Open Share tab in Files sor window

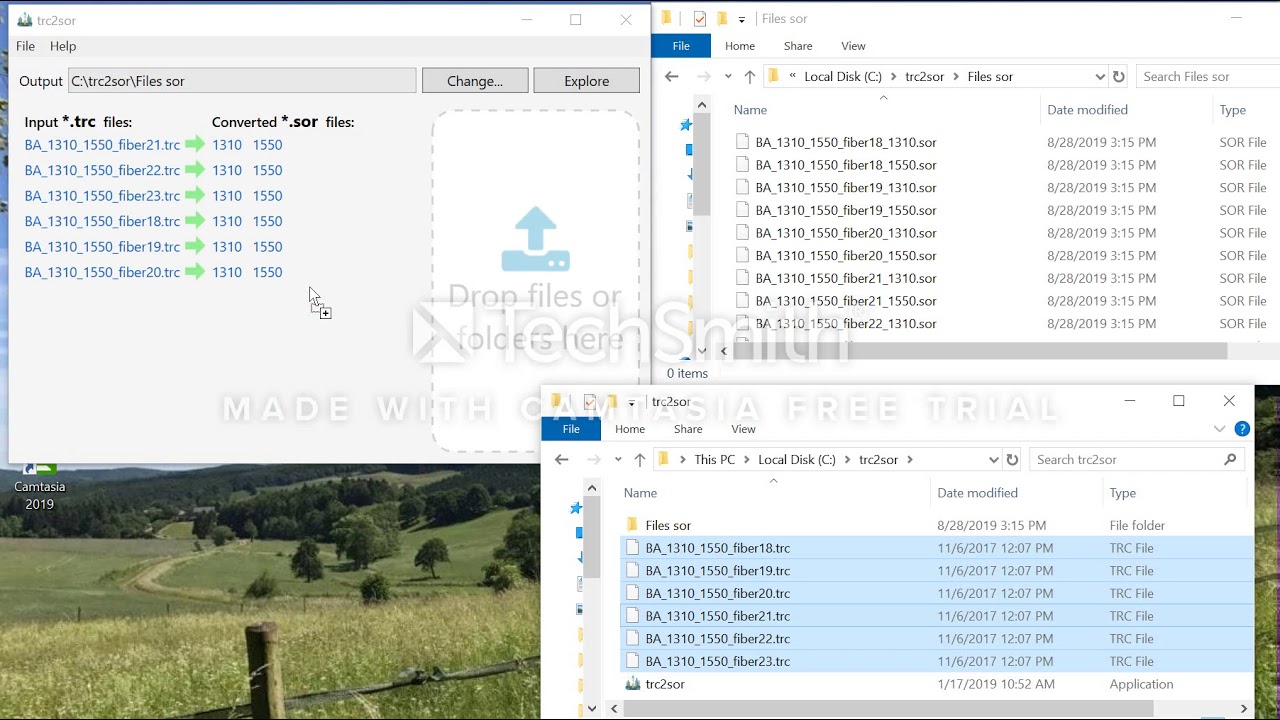click(x=798, y=46)
